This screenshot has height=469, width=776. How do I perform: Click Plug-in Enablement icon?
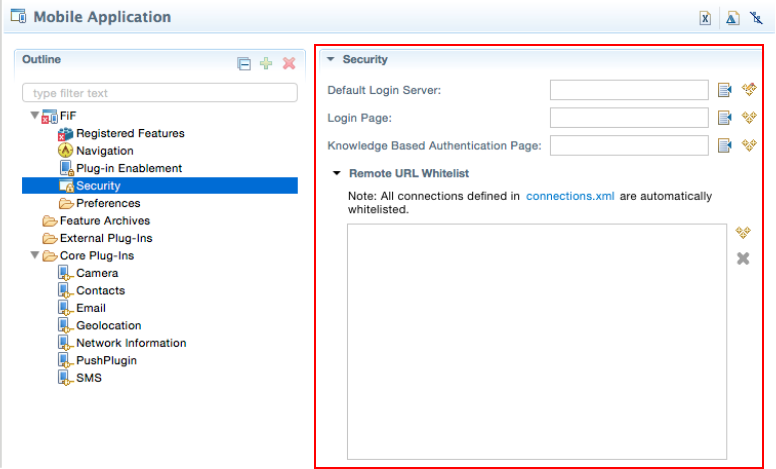click(66, 168)
